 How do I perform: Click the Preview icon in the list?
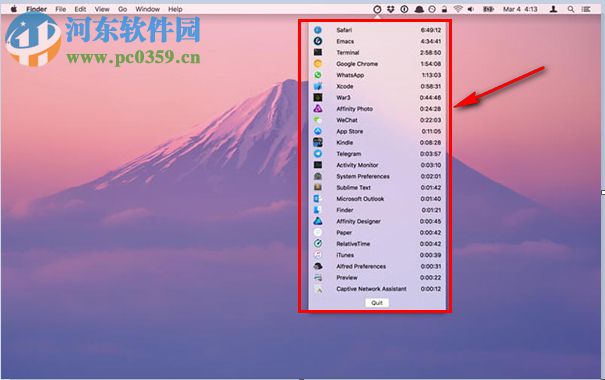pyautogui.click(x=318, y=277)
